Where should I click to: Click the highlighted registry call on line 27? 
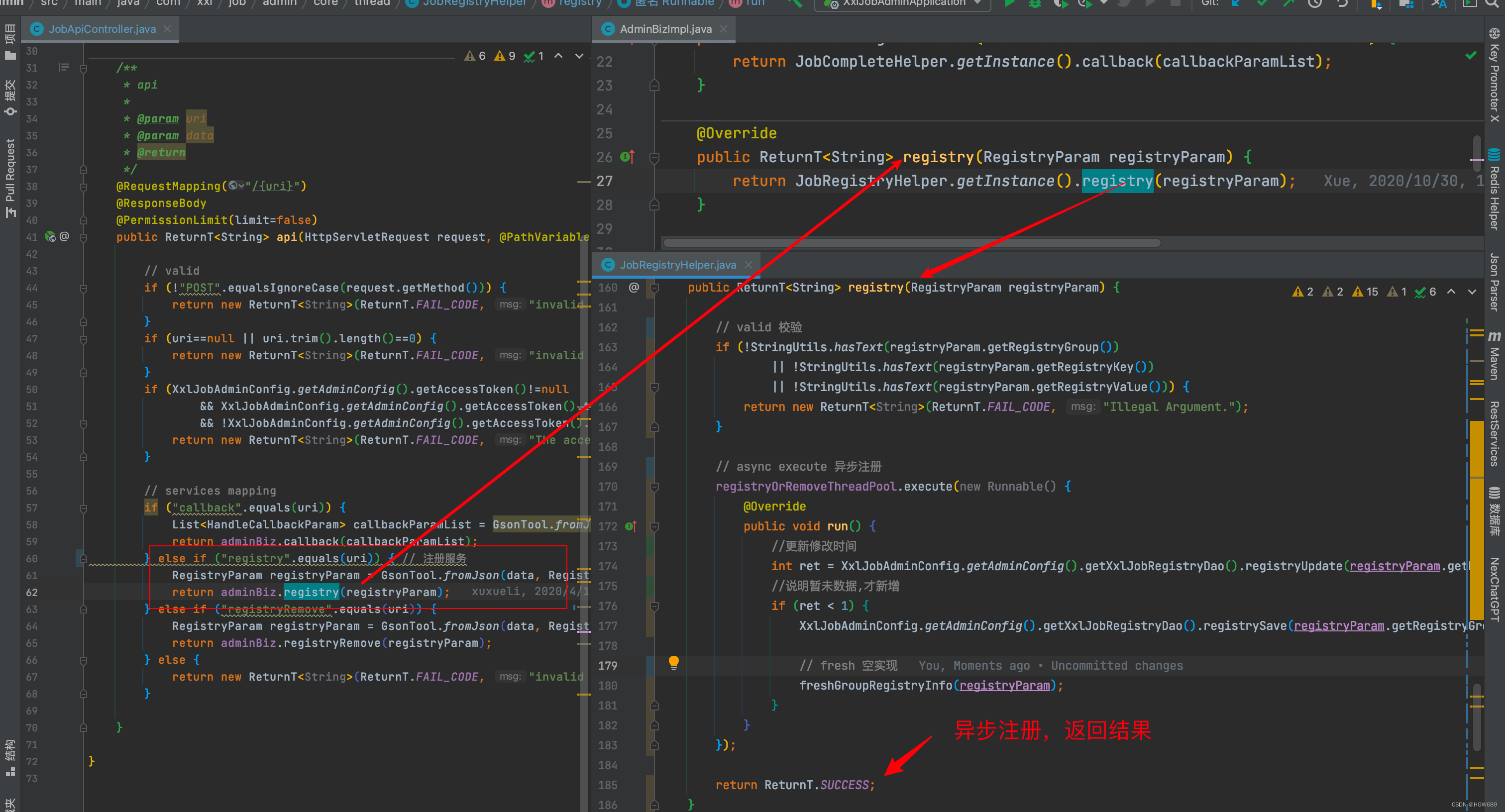pos(1117,181)
